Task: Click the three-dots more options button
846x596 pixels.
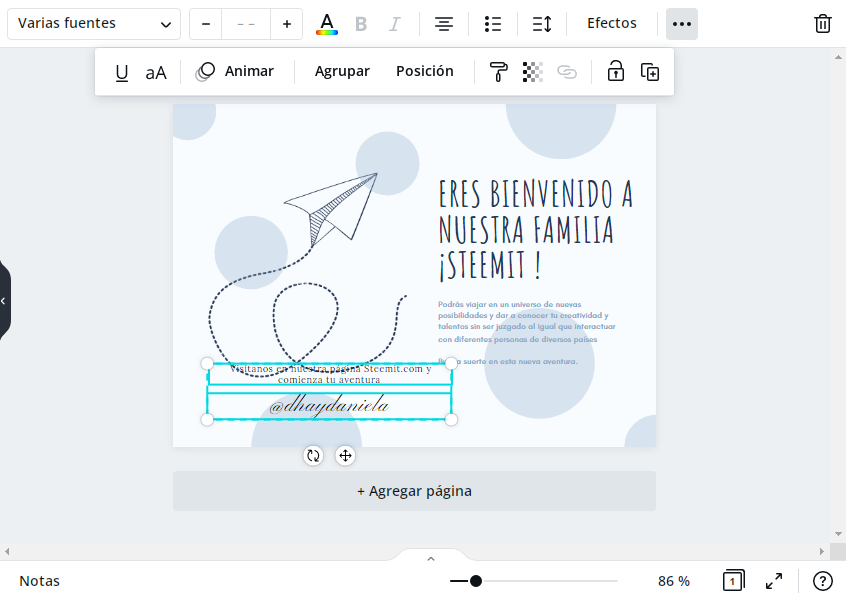Action: pos(682,24)
